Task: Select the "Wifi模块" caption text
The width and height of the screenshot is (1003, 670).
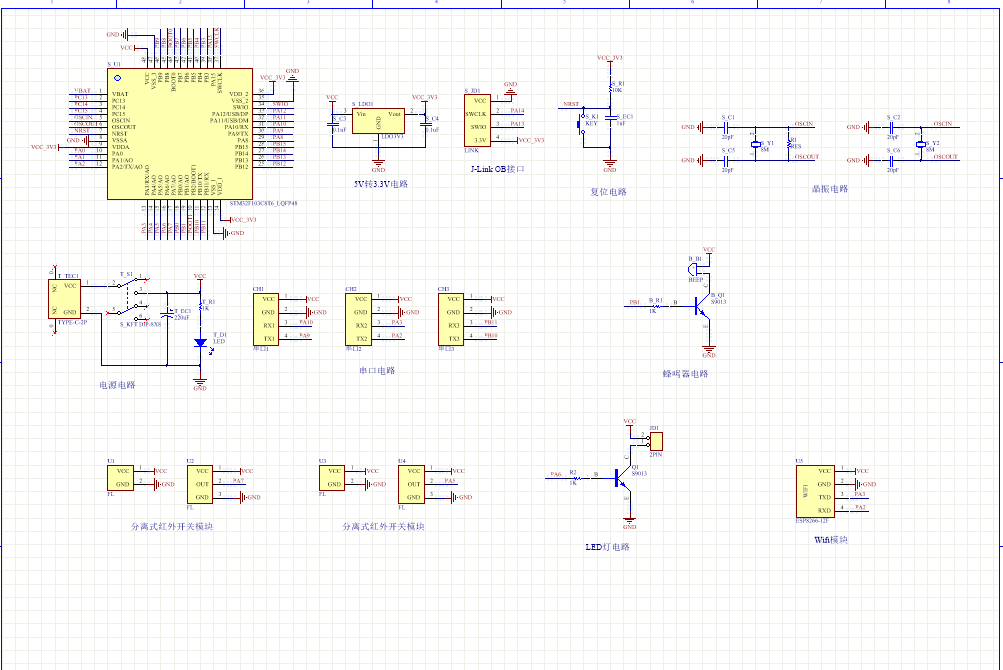Action: pyautogui.click(x=831, y=539)
